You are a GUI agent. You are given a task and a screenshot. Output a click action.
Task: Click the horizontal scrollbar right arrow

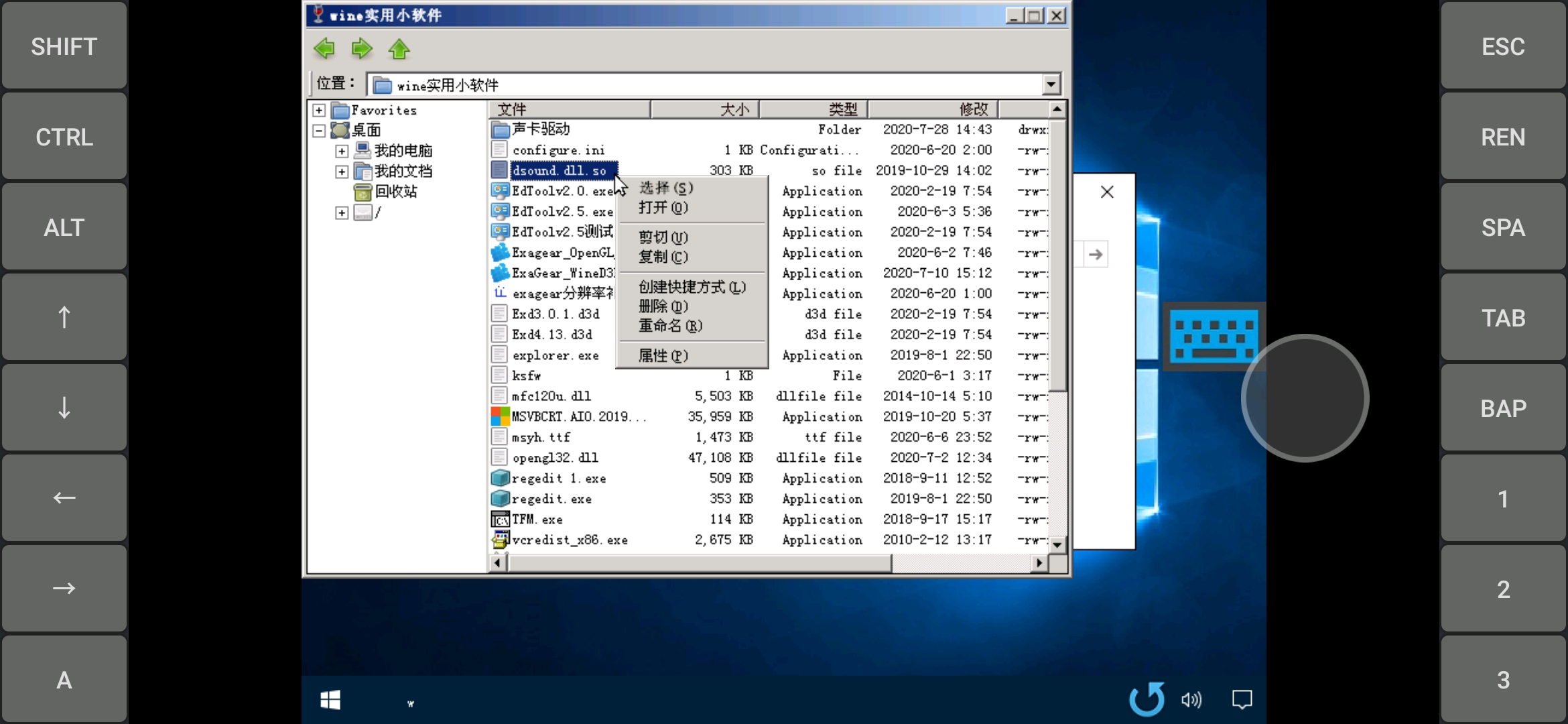tap(1039, 563)
